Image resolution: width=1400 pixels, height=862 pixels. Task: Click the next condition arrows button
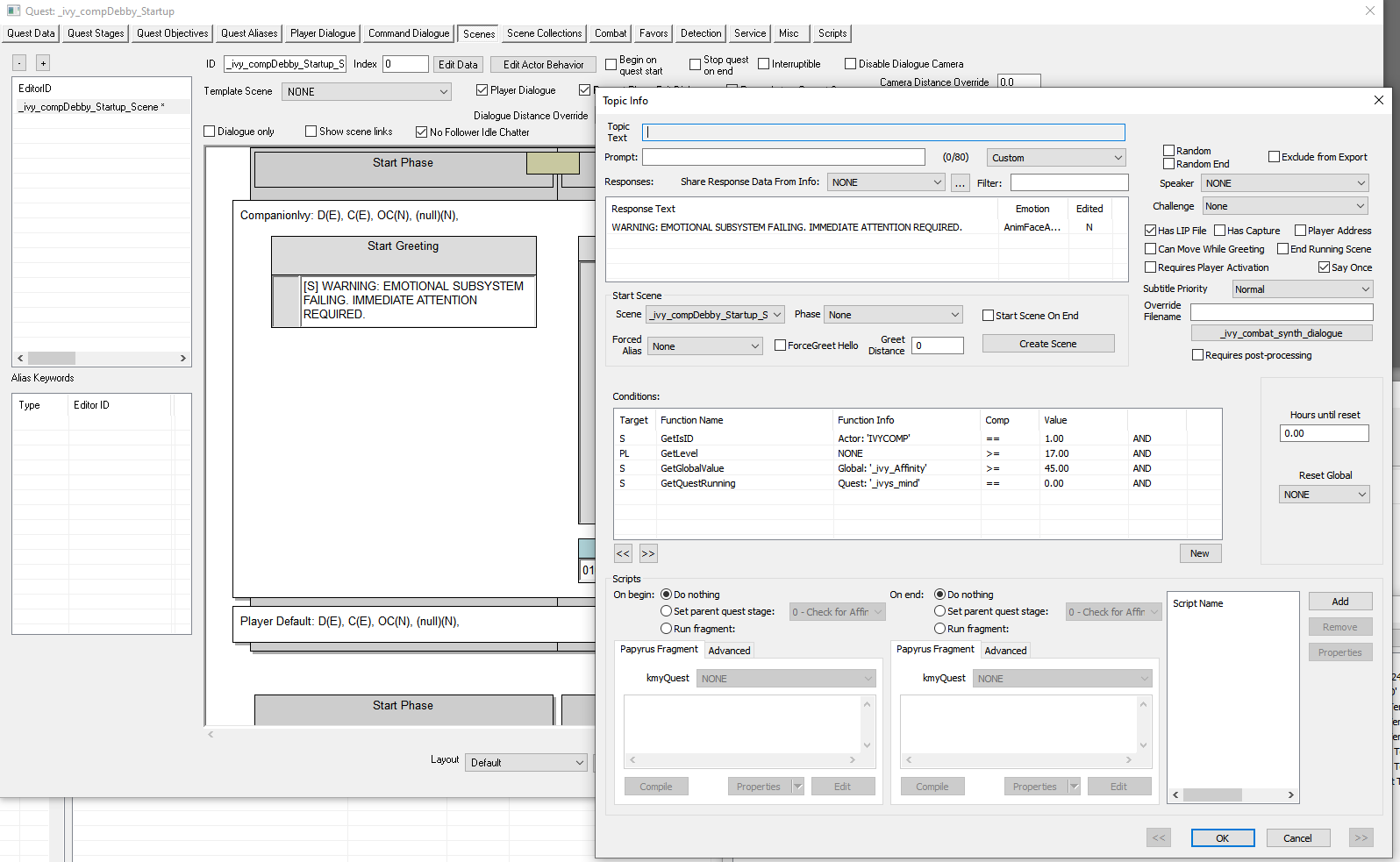click(x=648, y=553)
